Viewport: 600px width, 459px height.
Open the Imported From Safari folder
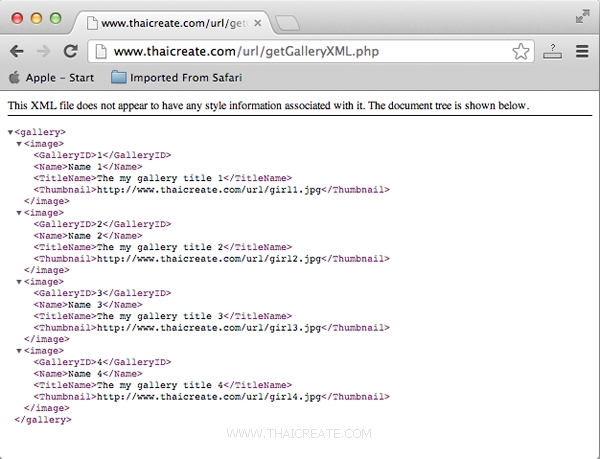pos(176,77)
